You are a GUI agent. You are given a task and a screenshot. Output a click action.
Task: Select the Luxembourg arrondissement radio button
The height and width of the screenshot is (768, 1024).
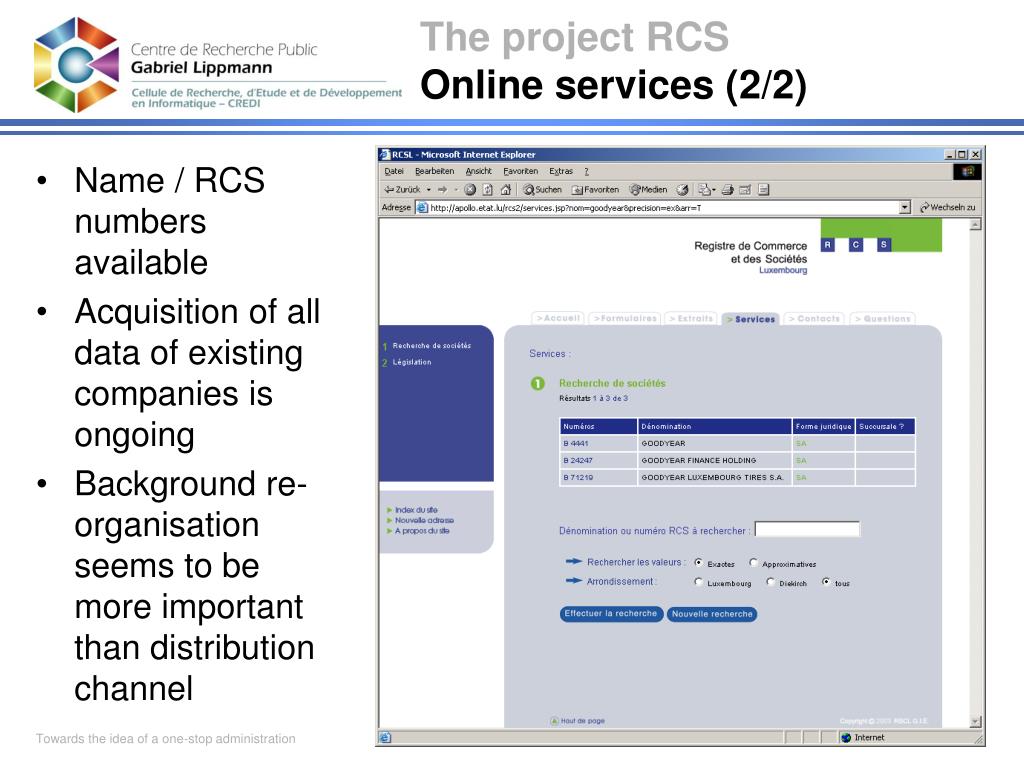pyautogui.click(x=699, y=582)
